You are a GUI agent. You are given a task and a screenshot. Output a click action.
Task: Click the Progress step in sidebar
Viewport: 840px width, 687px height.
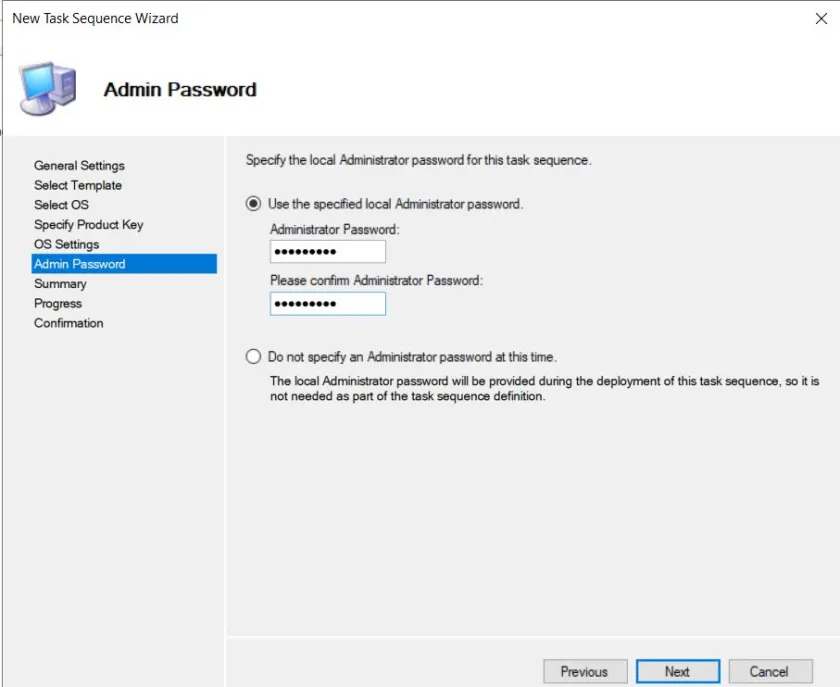[58, 303]
